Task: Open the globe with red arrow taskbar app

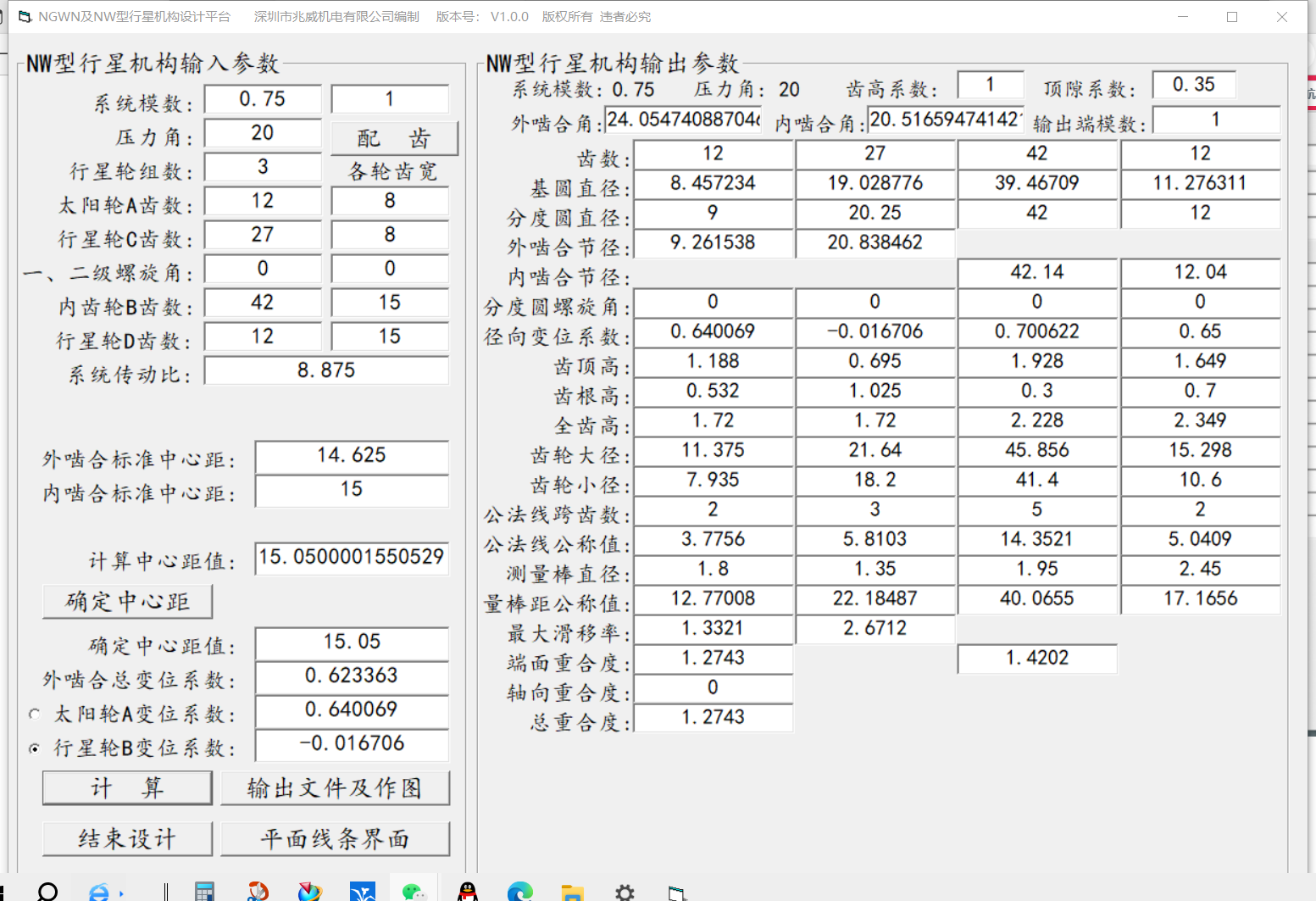Action: [x=310, y=893]
